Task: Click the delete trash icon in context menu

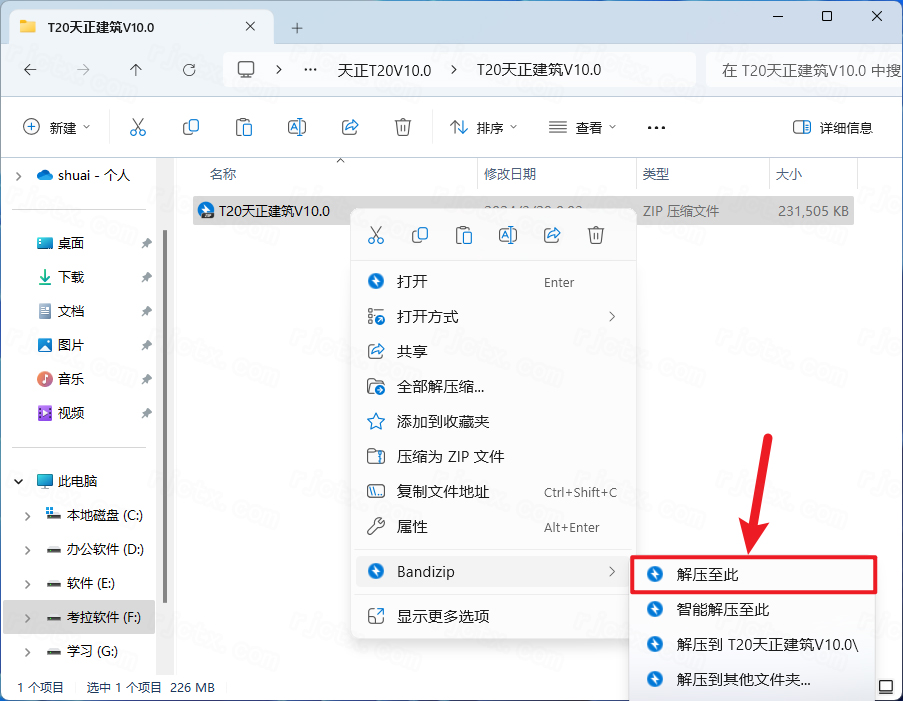Action: [596, 235]
